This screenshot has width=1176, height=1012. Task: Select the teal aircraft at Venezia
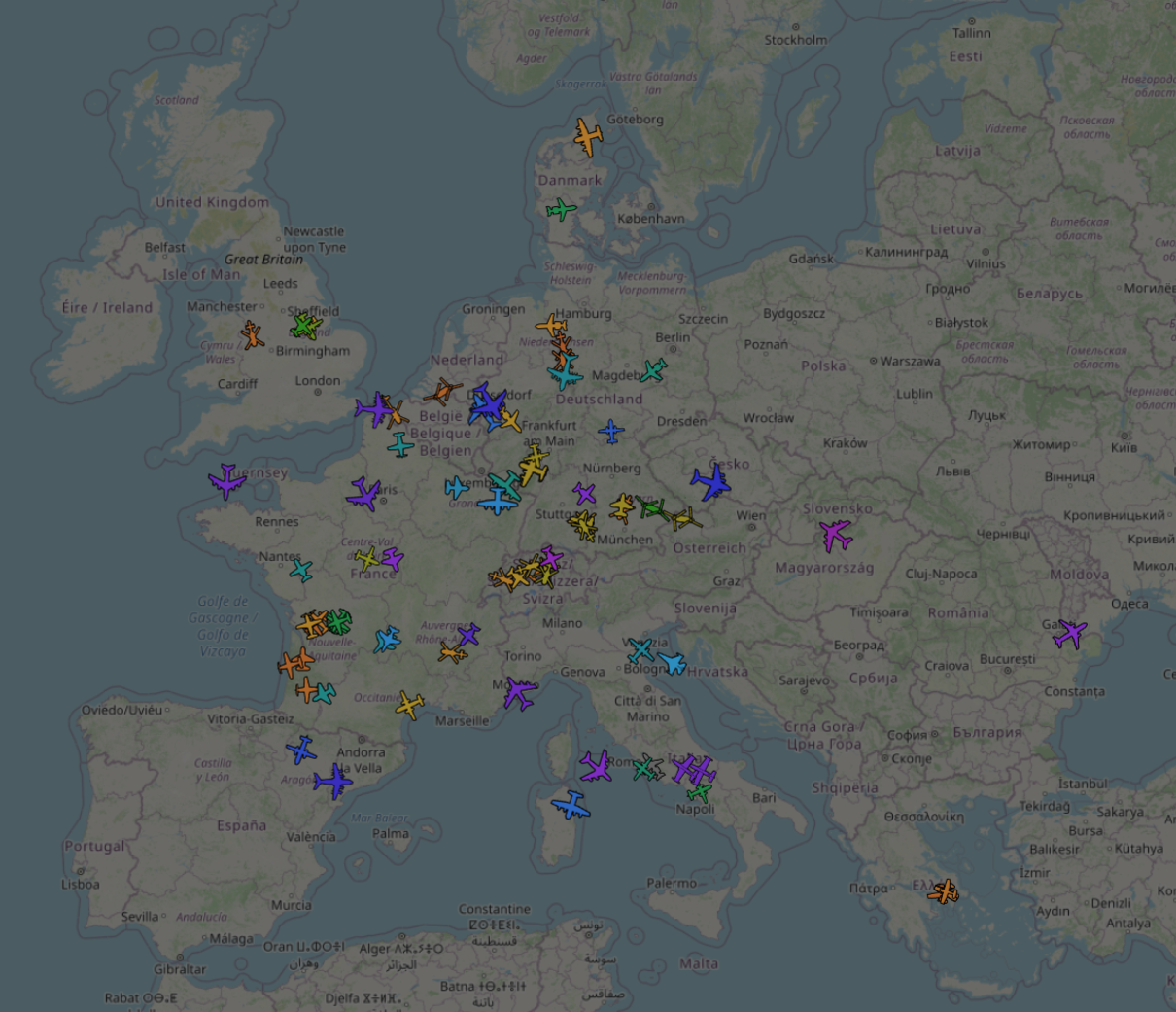pyautogui.click(x=640, y=649)
